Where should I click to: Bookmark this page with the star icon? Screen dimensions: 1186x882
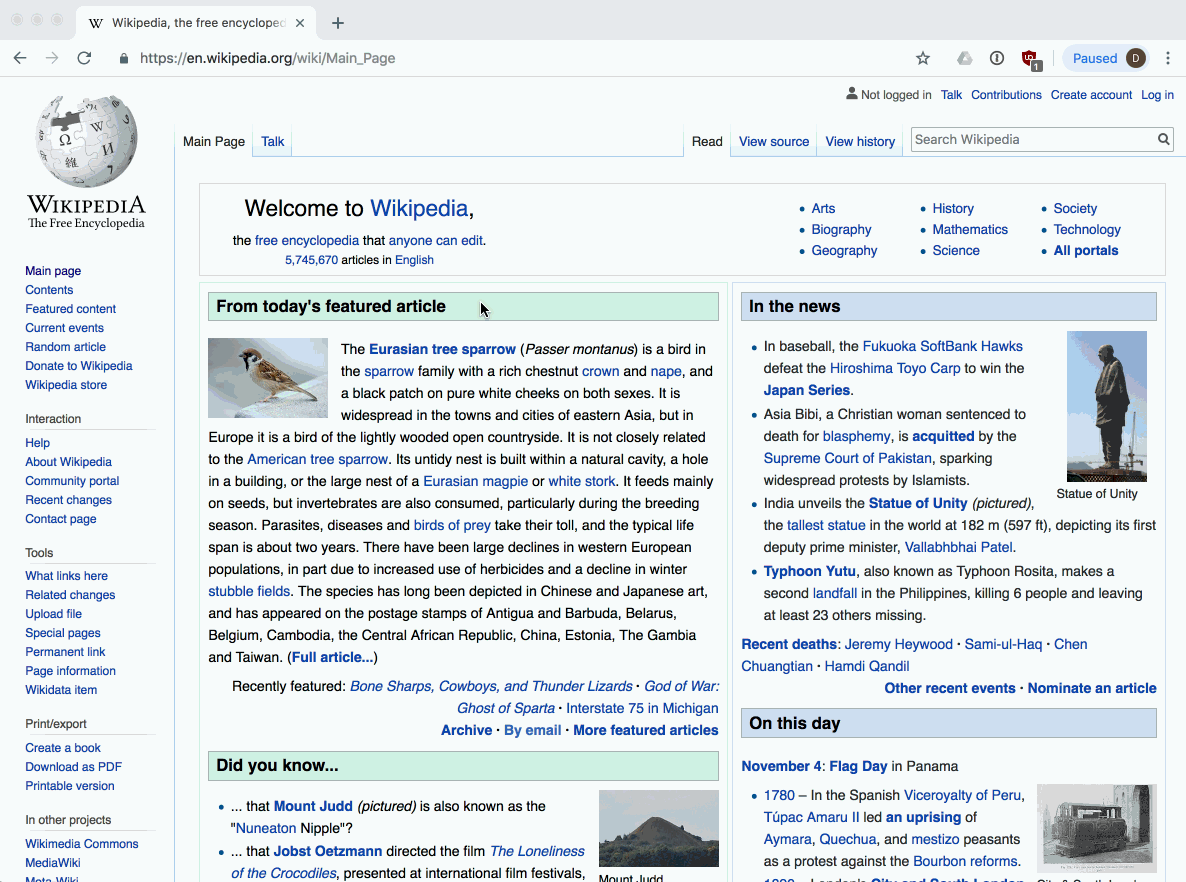coord(923,58)
